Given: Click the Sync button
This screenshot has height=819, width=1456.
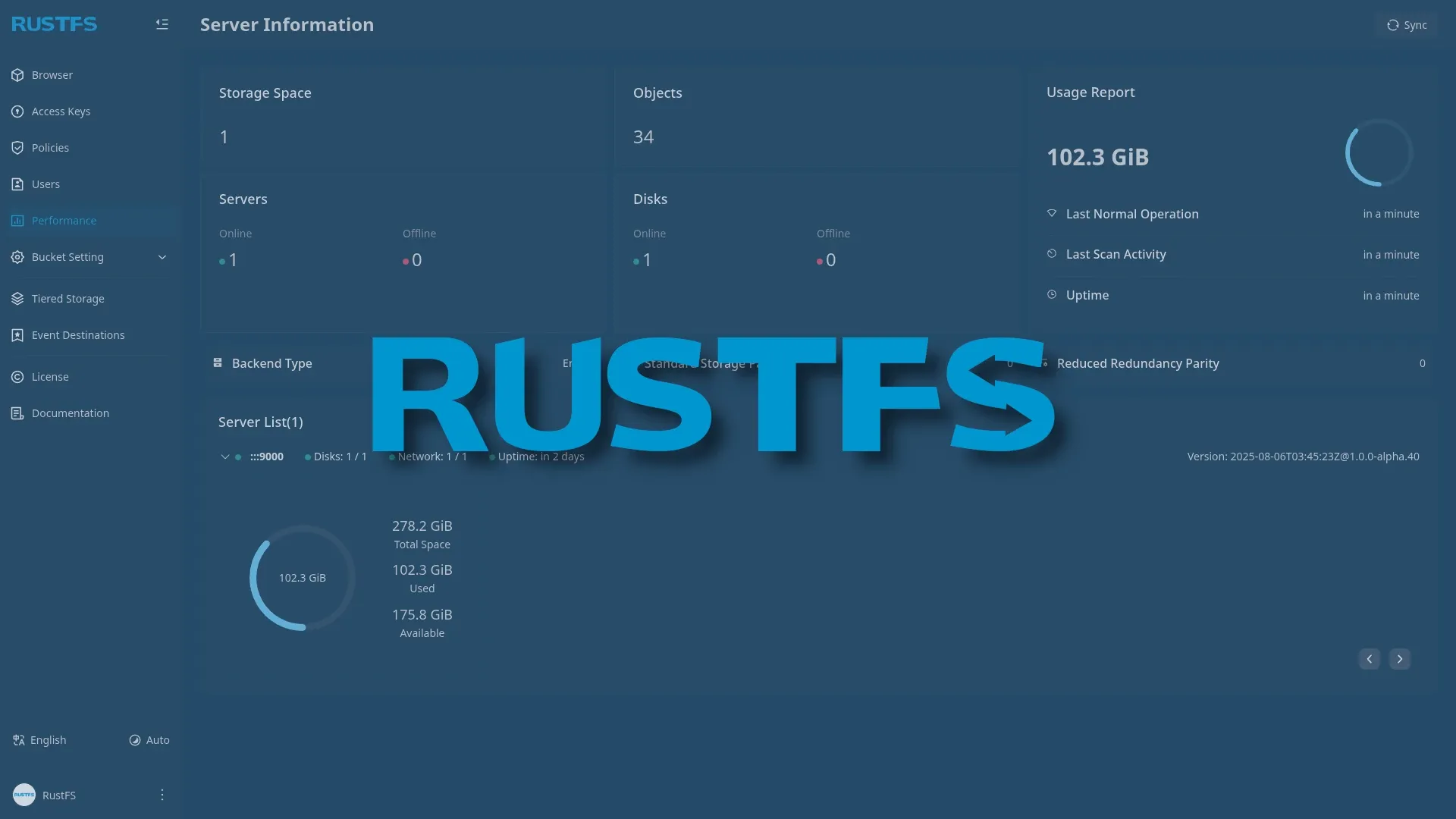Looking at the screenshot, I should point(1407,25).
